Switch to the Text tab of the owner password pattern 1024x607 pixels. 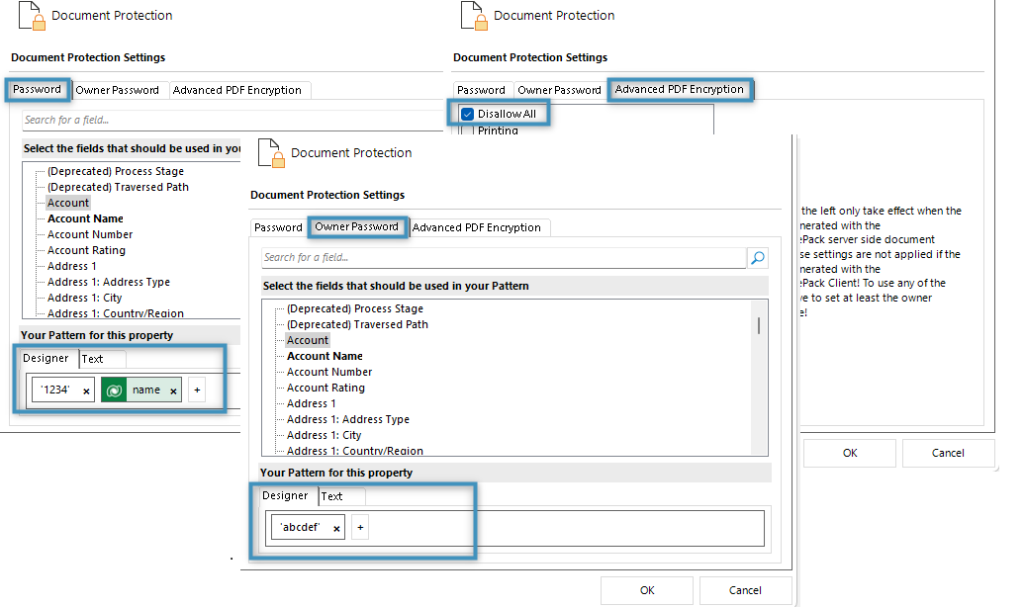tap(332, 497)
